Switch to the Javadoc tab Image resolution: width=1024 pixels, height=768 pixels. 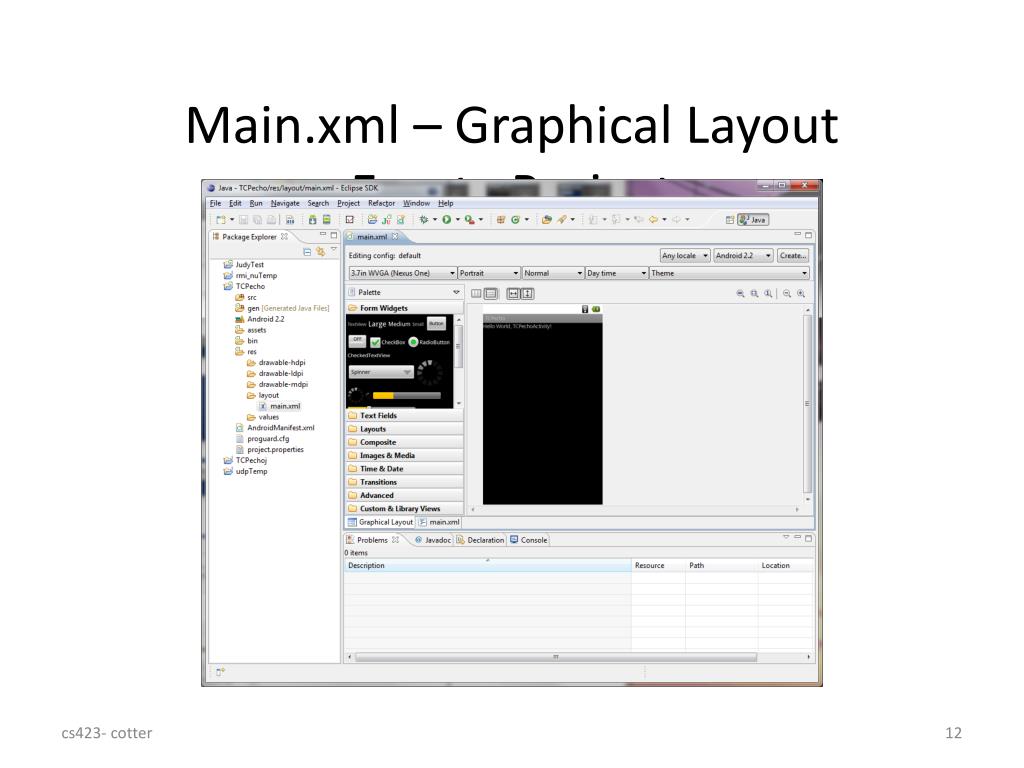(x=432, y=540)
